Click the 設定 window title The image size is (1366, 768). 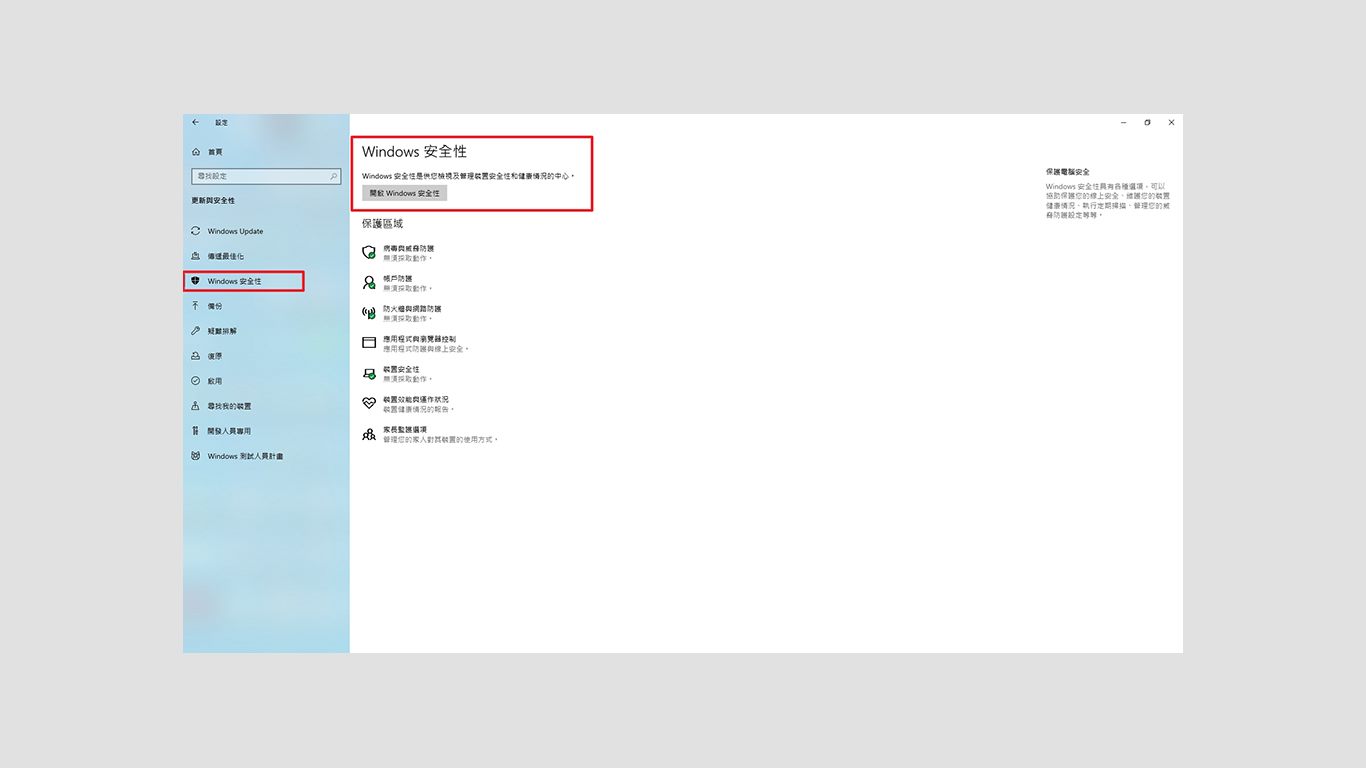pyautogui.click(x=221, y=122)
